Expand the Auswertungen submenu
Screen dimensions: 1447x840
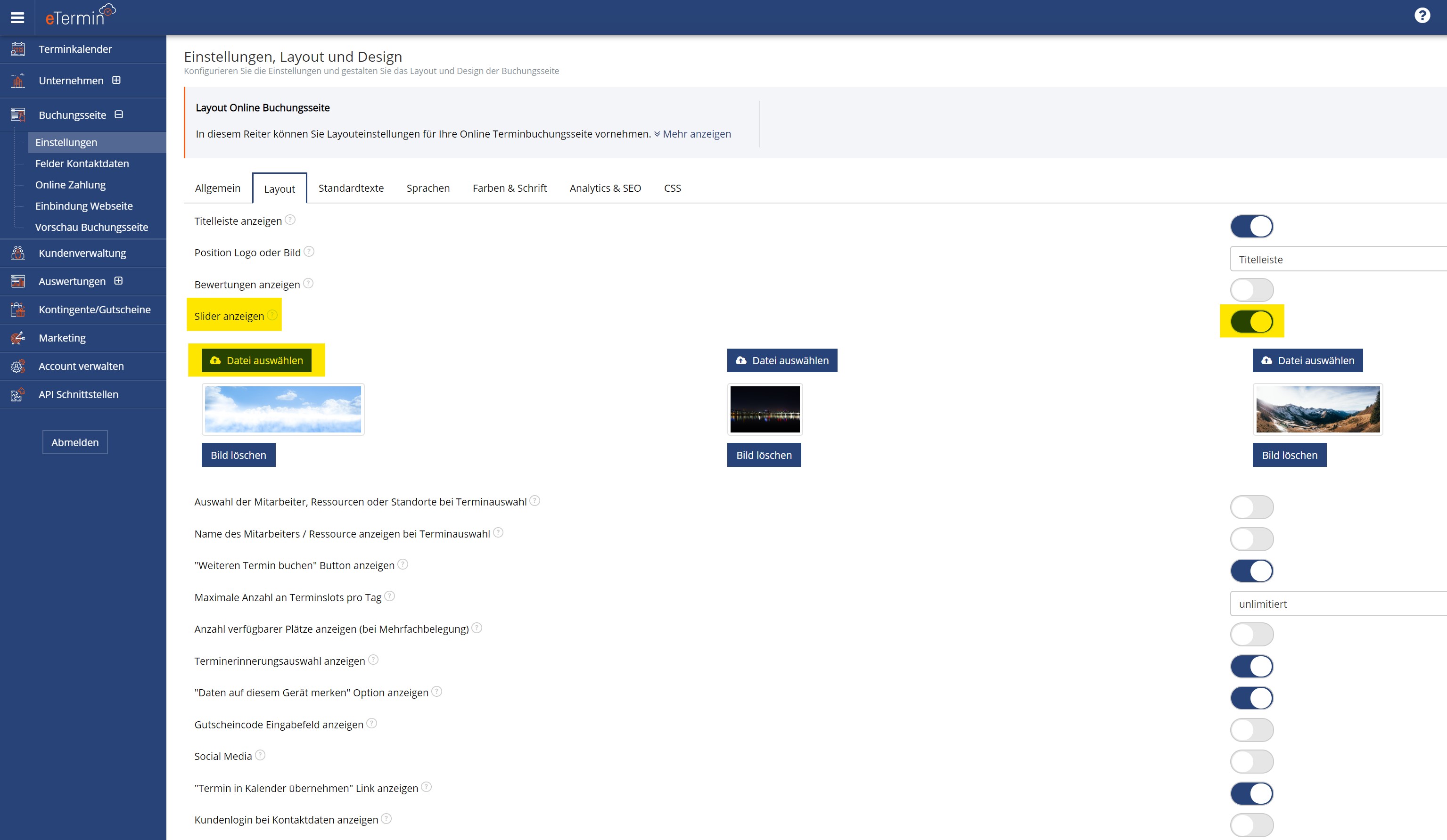118,281
